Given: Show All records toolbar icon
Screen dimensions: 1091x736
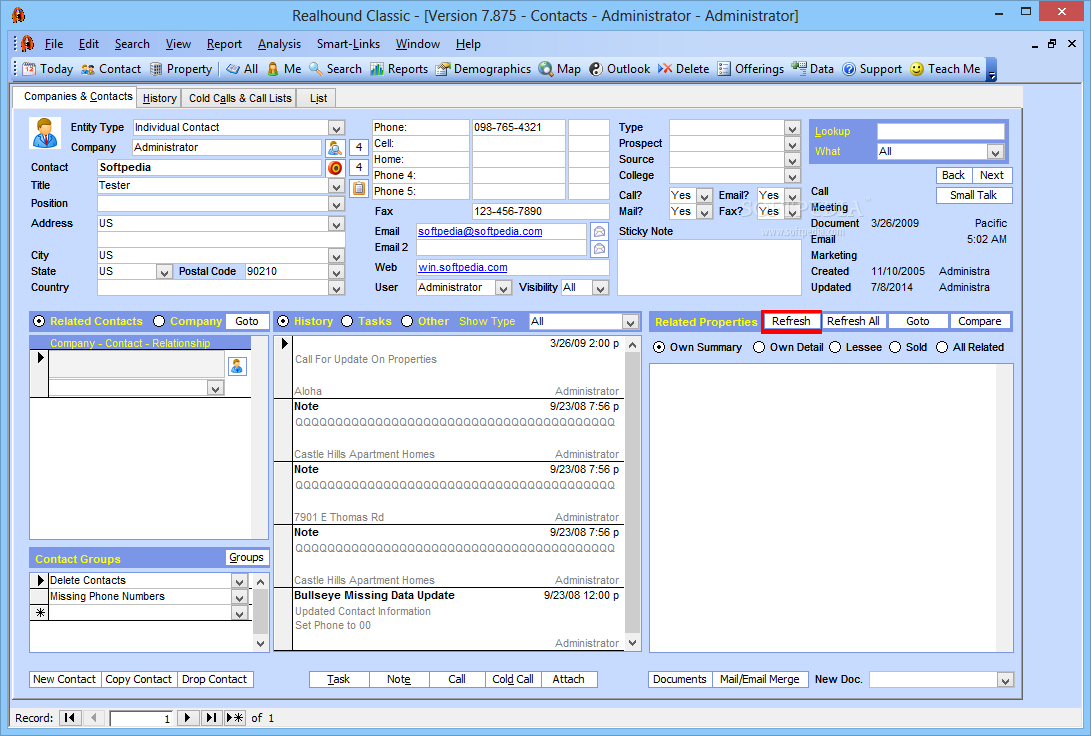Looking at the screenshot, I should click(x=243, y=69).
